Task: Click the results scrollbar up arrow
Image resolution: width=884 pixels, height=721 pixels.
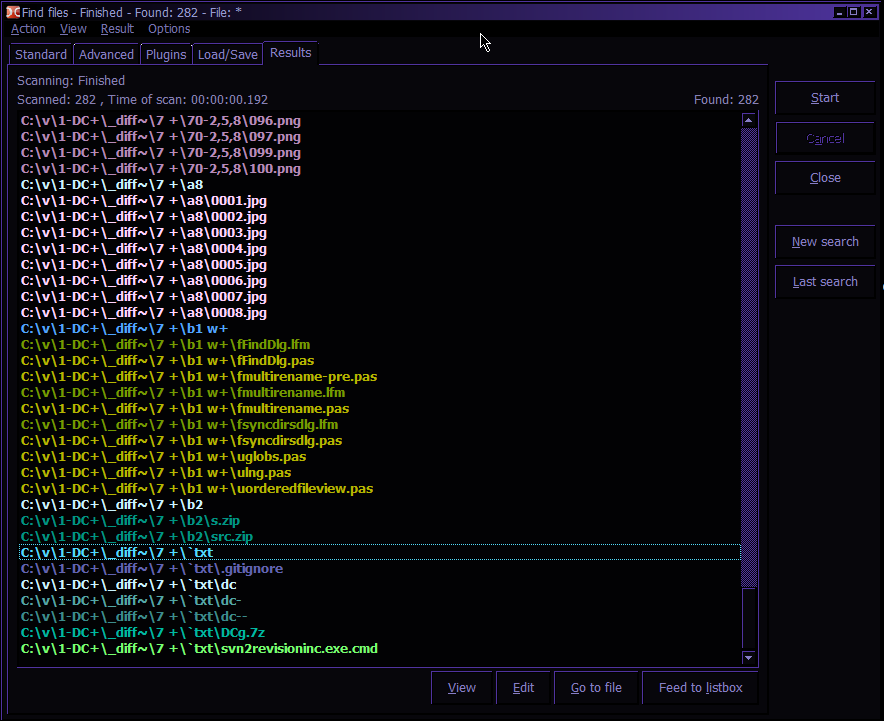Action: pyautogui.click(x=749, y=120)
